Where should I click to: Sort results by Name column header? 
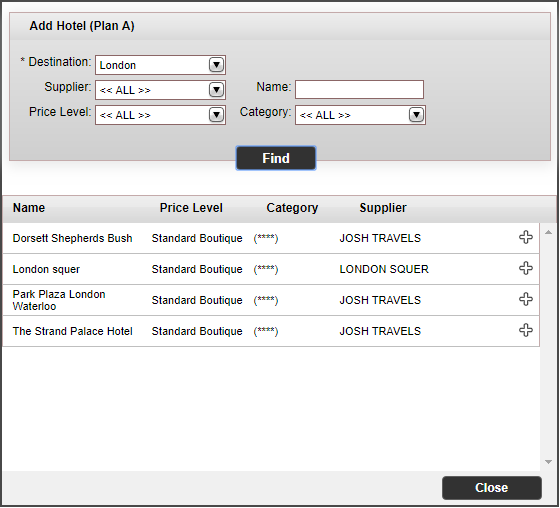click(29, 208)
